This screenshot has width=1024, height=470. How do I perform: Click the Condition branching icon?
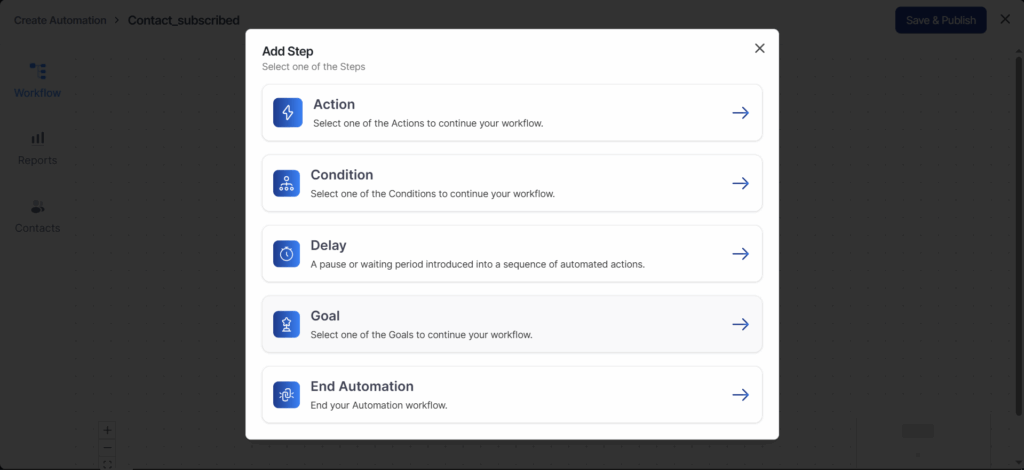(287, 183)
